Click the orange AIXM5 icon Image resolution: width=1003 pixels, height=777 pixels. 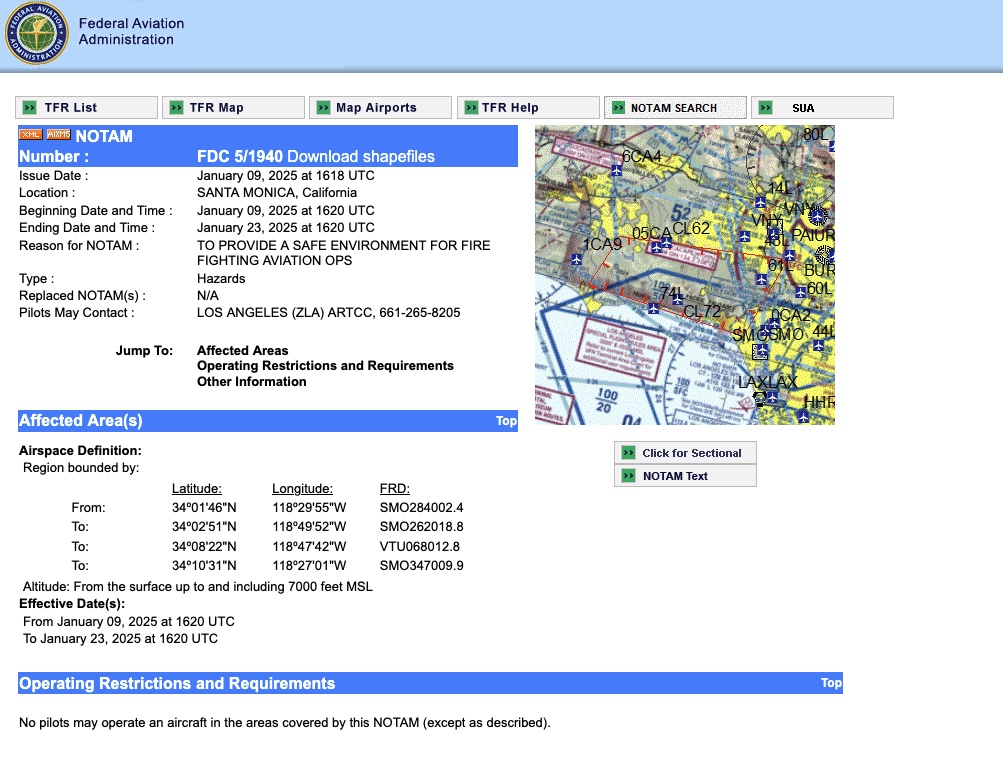point(59,135)
